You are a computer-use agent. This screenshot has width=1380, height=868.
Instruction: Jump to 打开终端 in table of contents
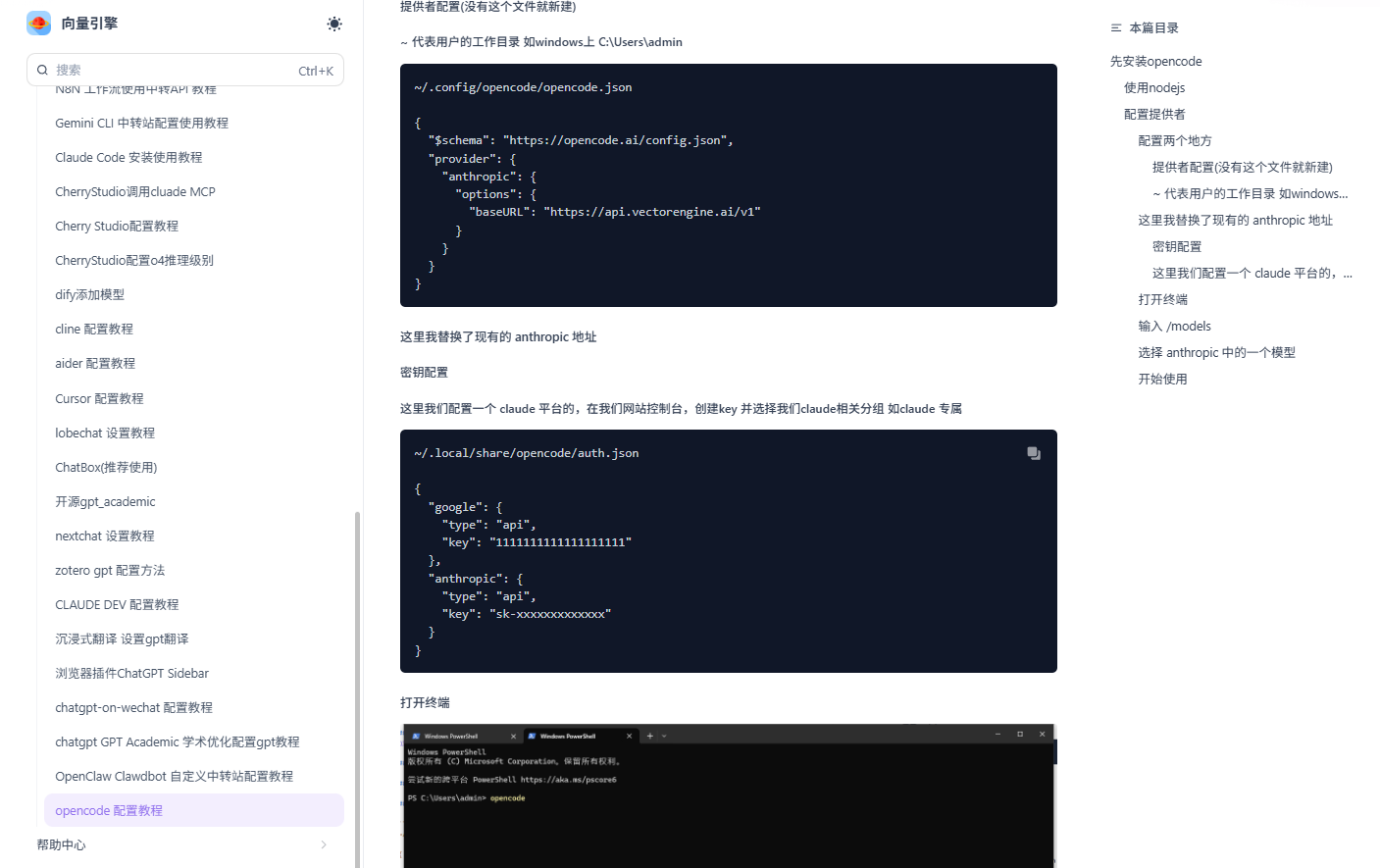pyautogui.click(x=1162, y=299)
